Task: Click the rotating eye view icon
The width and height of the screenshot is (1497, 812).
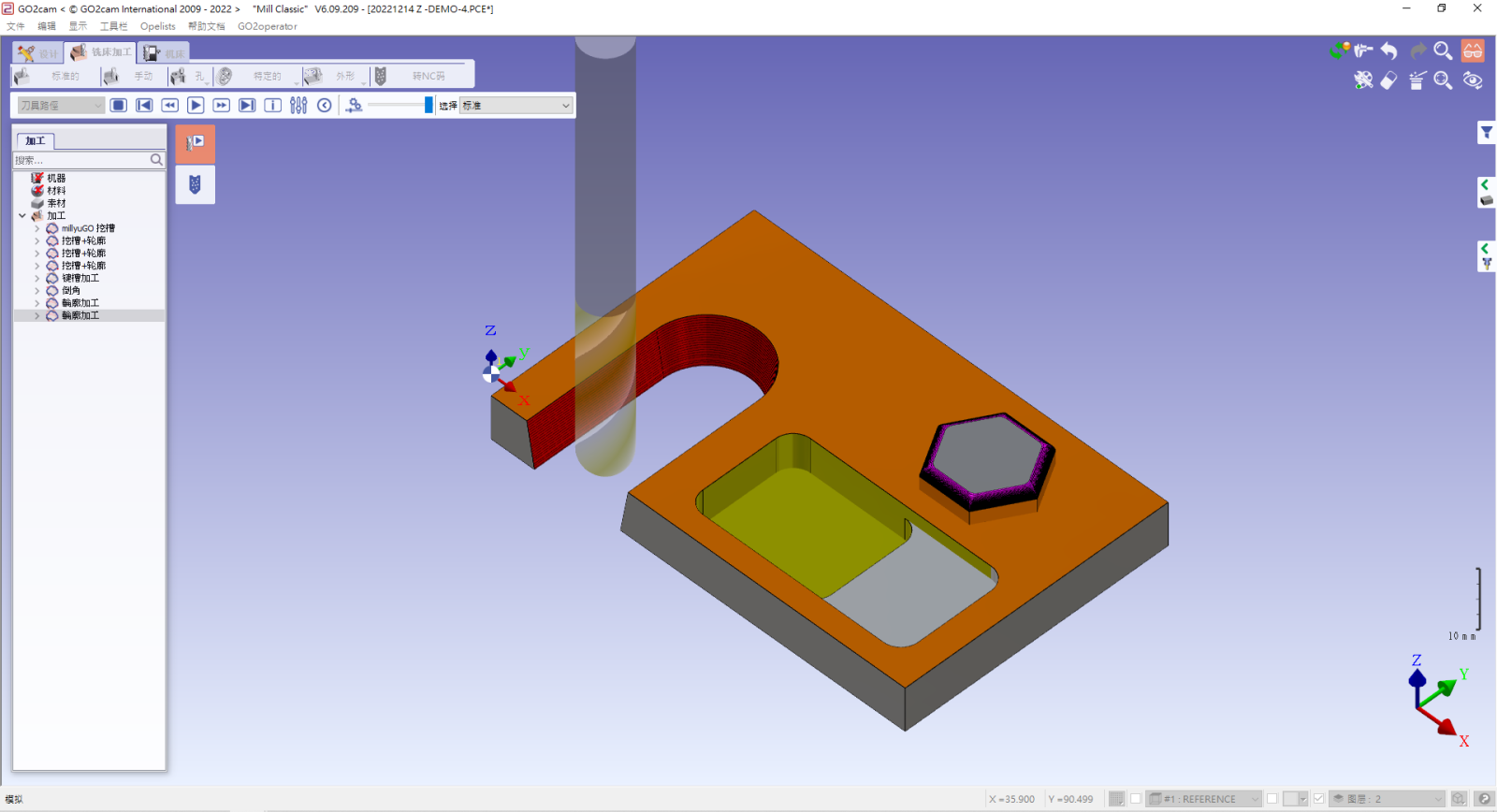Action: (x=1473, y=80)
